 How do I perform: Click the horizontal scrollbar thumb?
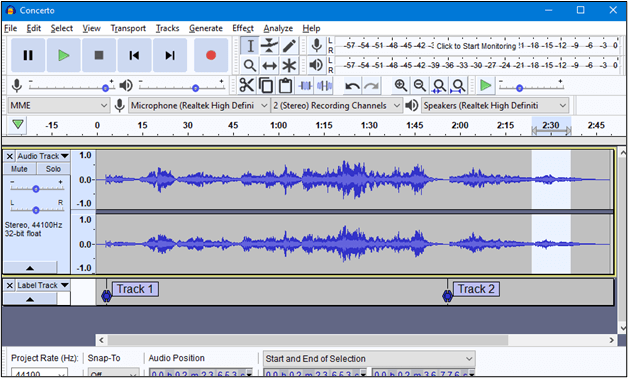click(308, 340)
